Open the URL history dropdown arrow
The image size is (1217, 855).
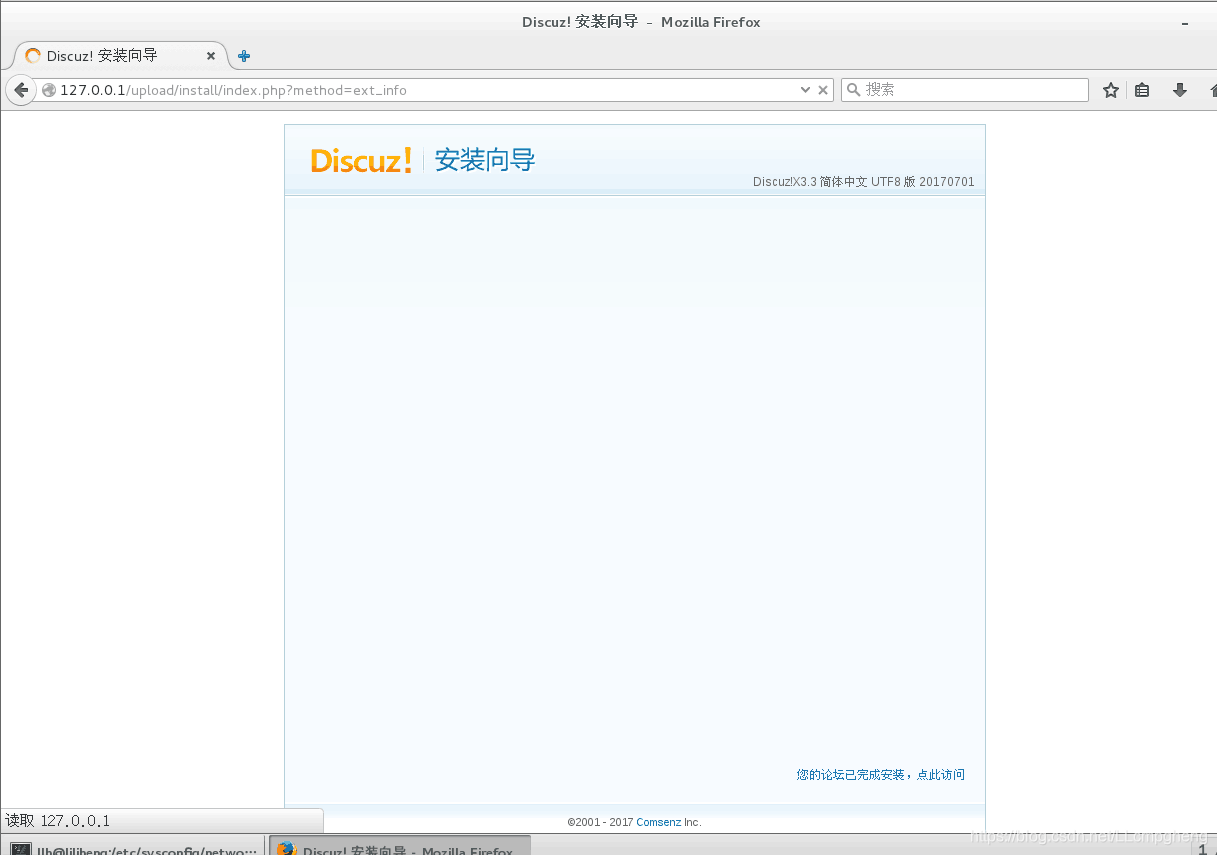[805, 90]
